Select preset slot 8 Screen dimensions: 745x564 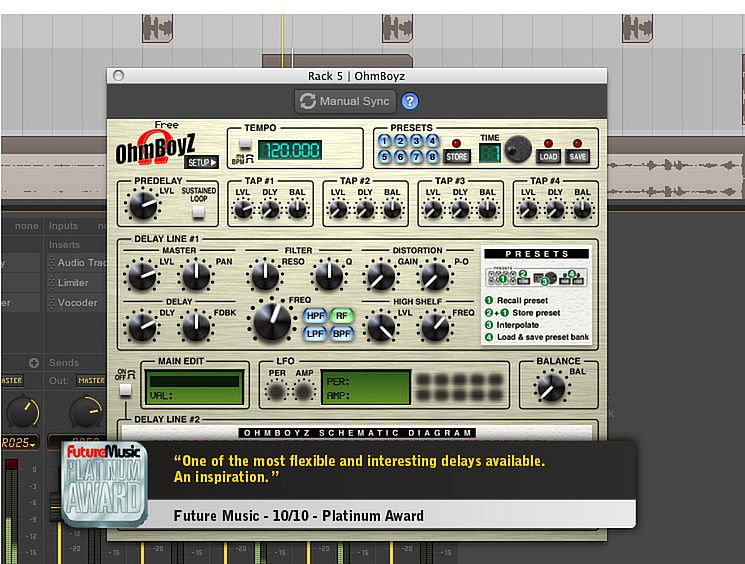432,157
